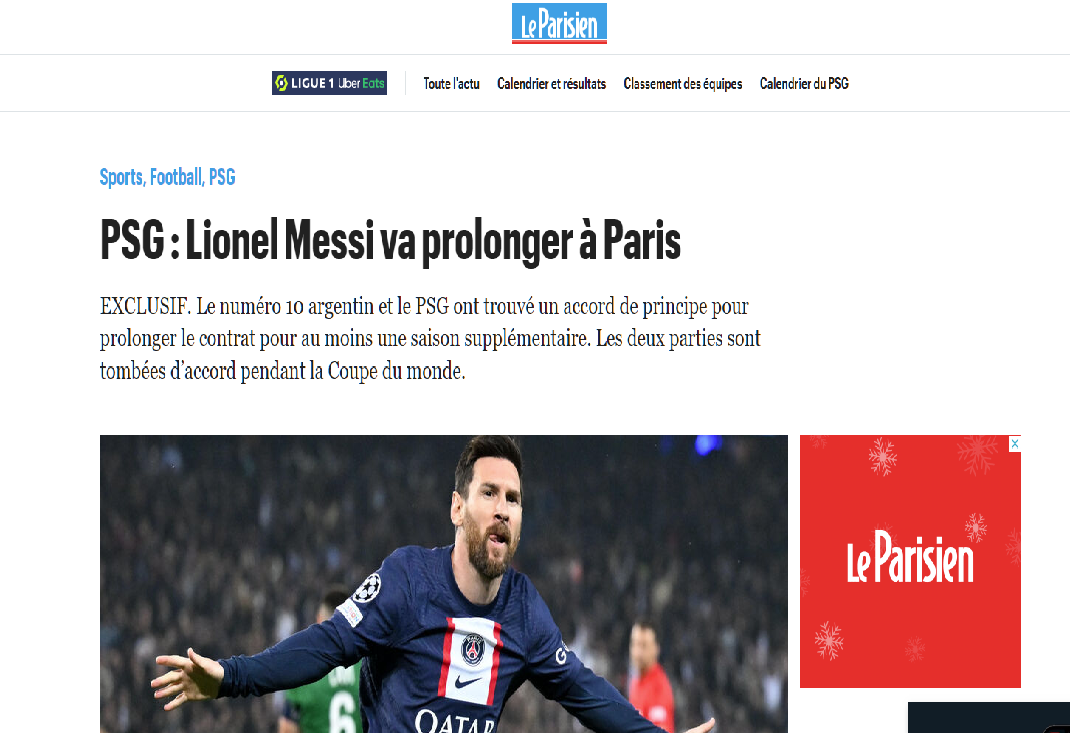Click the red Le Parisien ad banner
This screenshot has height=733, width=1070.
910,561
